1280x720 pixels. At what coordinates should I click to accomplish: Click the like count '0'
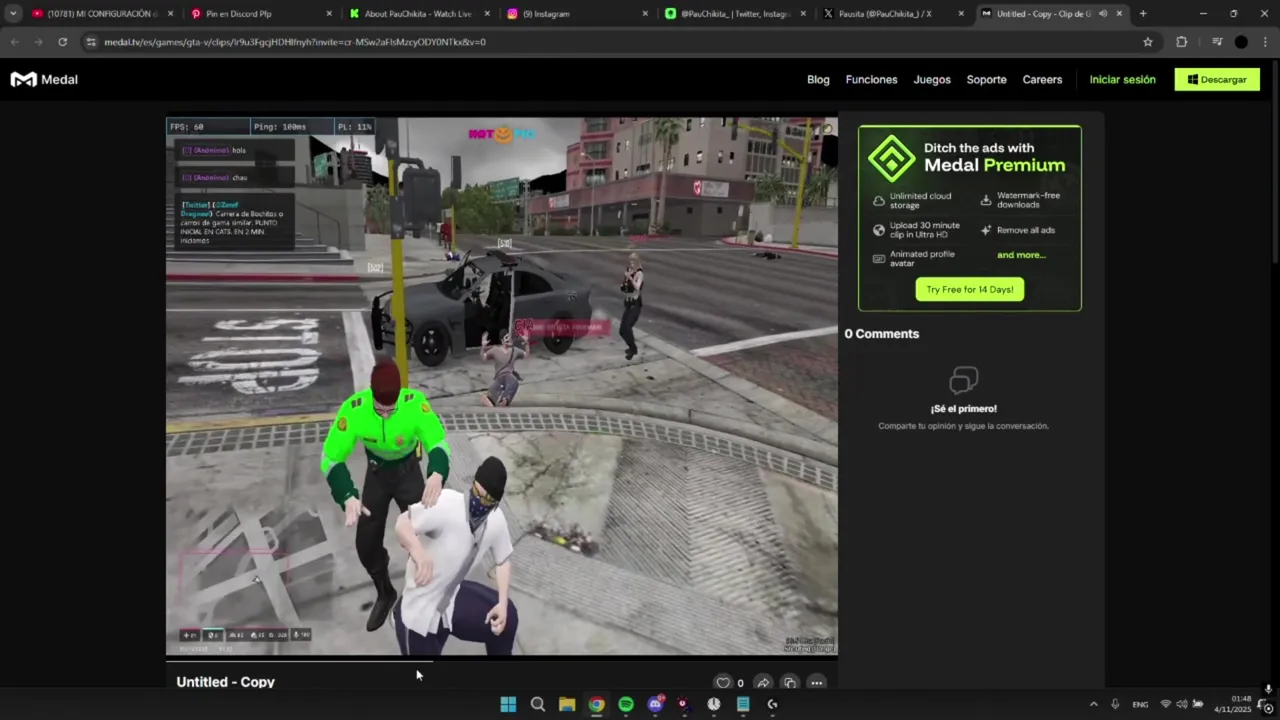click(x=740, y=683)
